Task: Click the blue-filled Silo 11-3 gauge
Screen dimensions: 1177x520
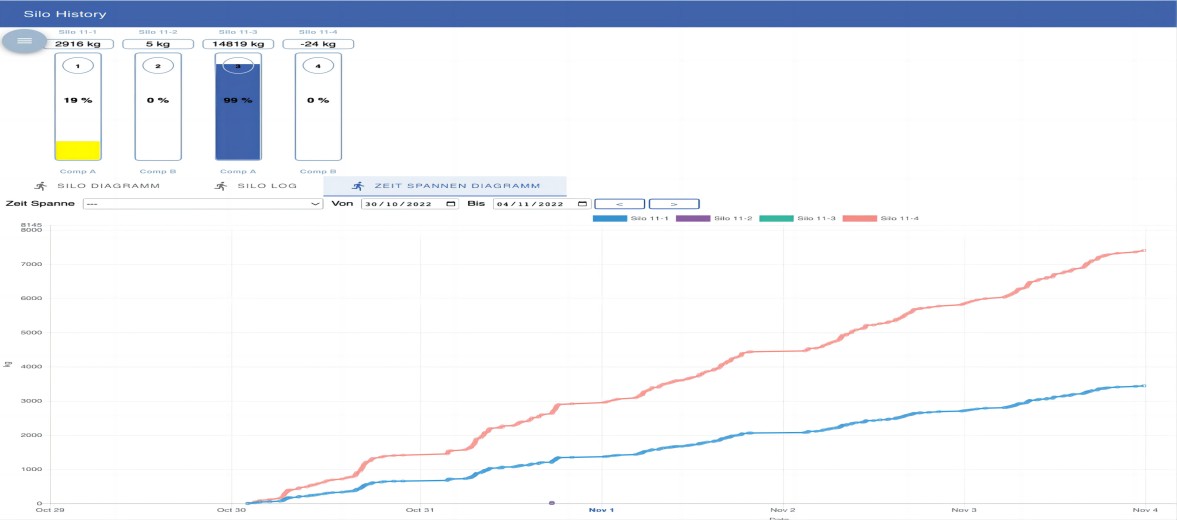Action: click(238, 110)
